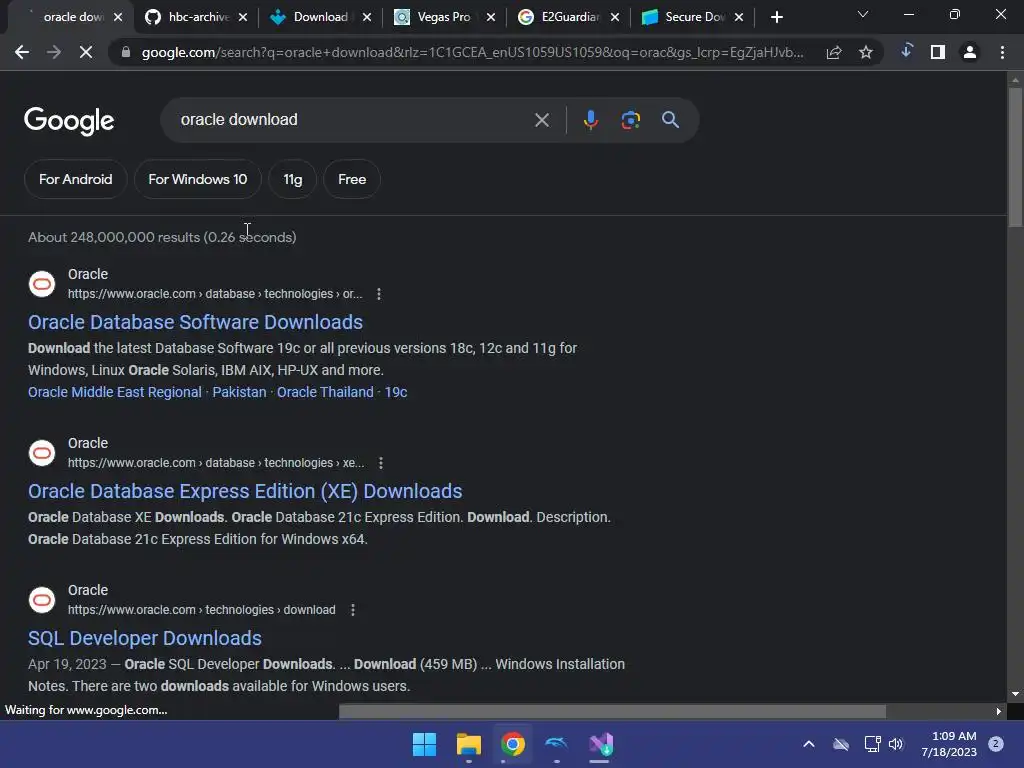Switch to the Download tab
The width and height of the screenshot is (1024, 768).
pos(321,17)
